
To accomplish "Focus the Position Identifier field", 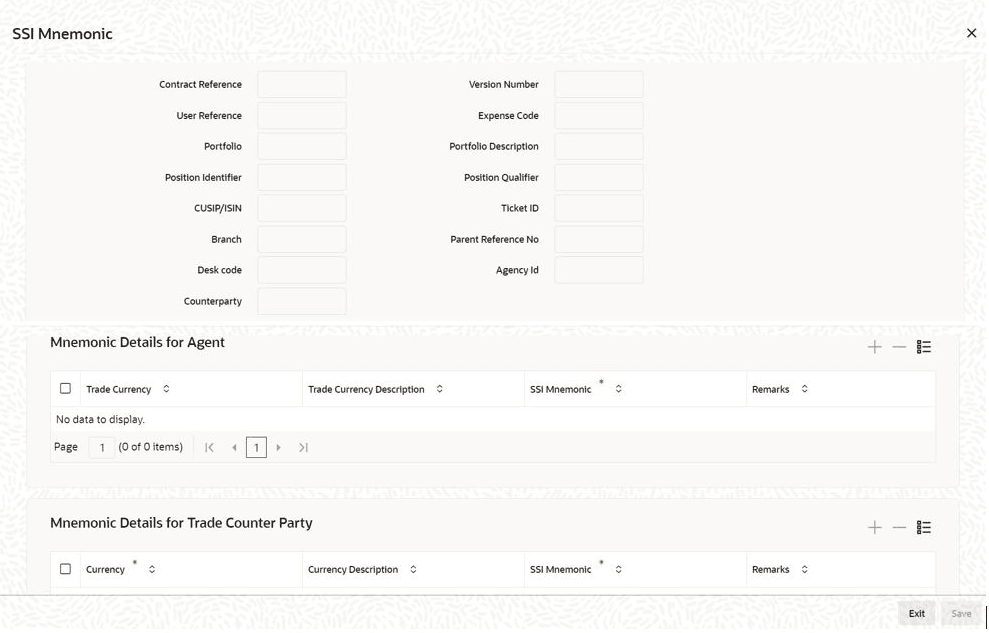I will pyautogui.click(x=301, y=177).
